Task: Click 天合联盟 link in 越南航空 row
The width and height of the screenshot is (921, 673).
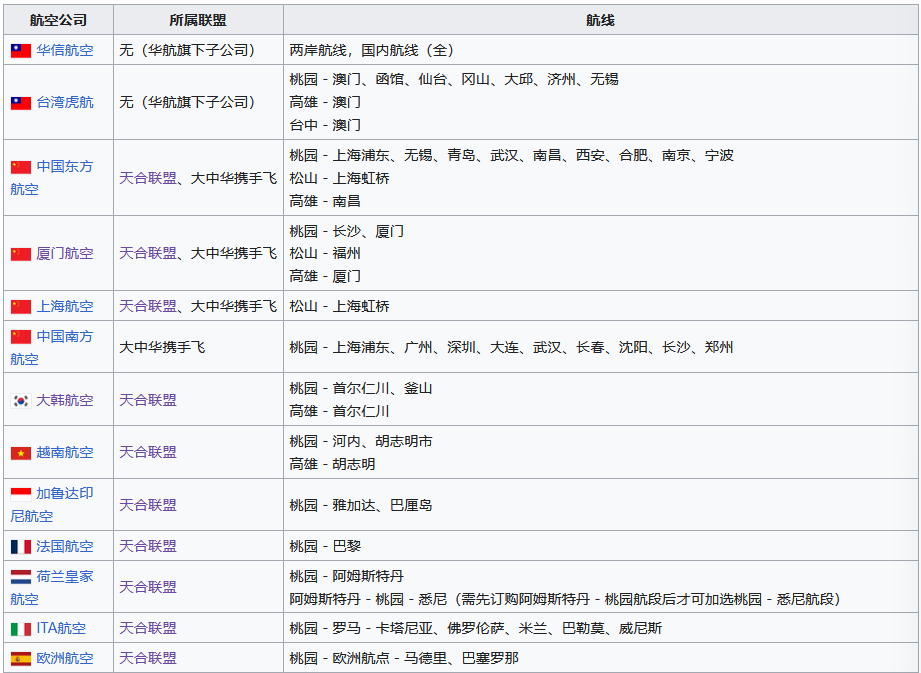Action: coord(148,452)
